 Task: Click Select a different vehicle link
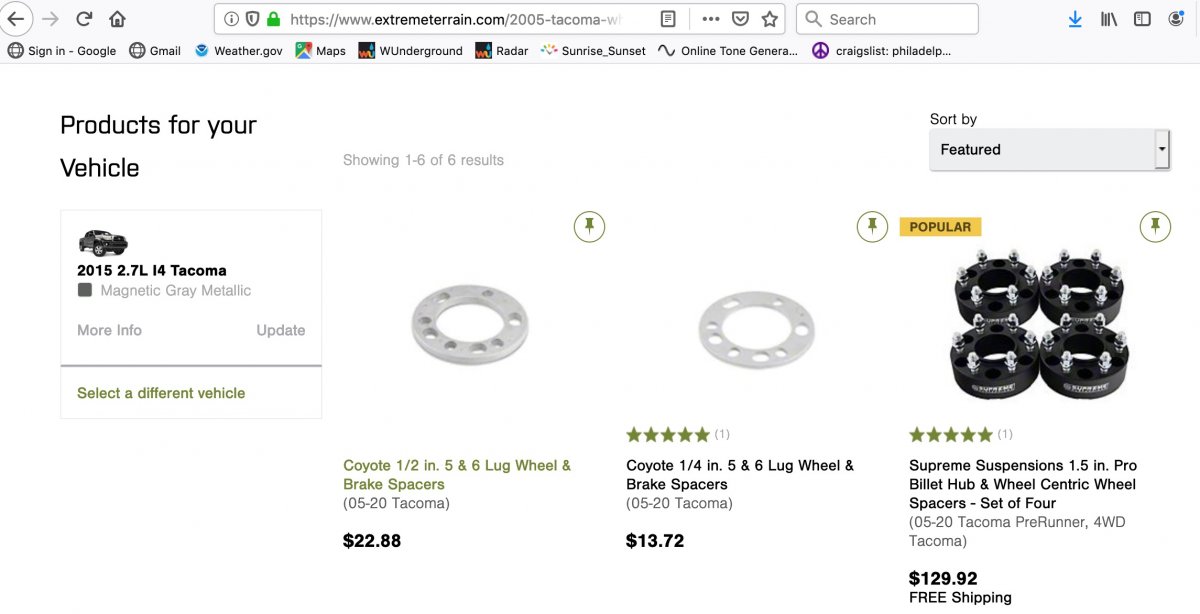(161, 393)
